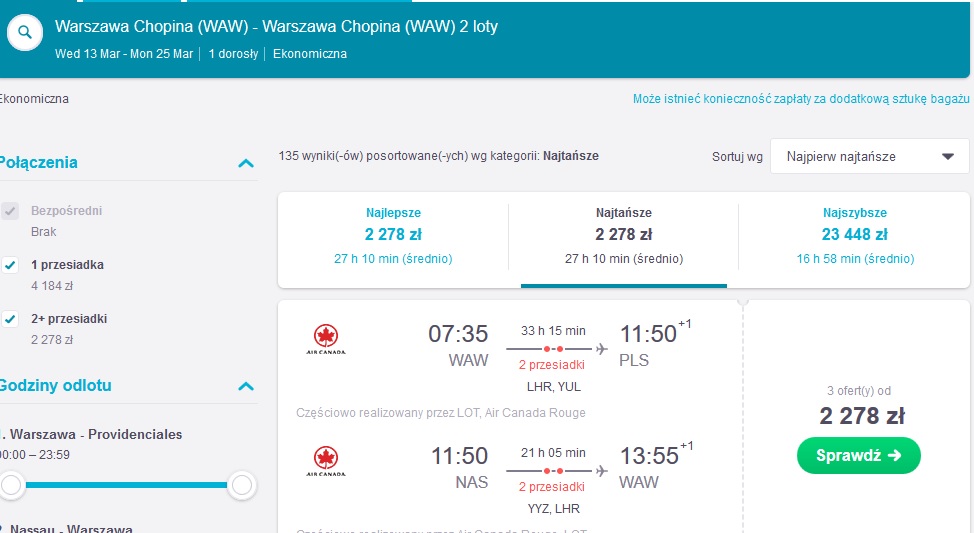The image size is (974, 533).
Task: Open the additional baggage fee notice link
Action: pos(801,99)
